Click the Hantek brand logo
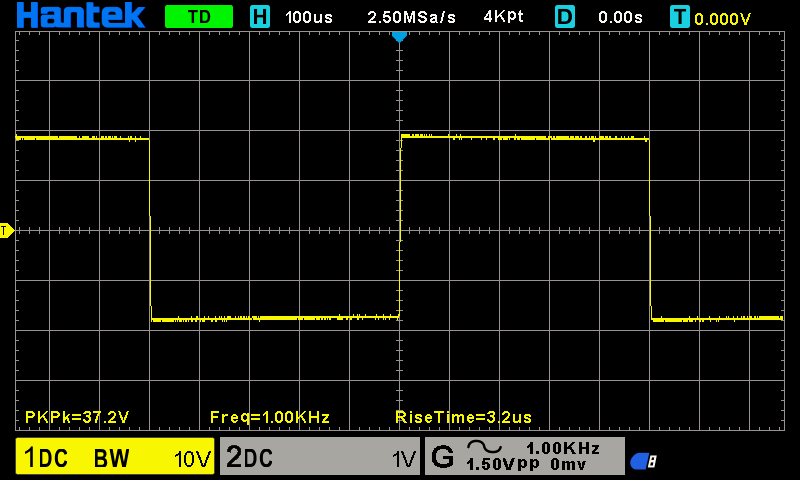 coord(81,15)
